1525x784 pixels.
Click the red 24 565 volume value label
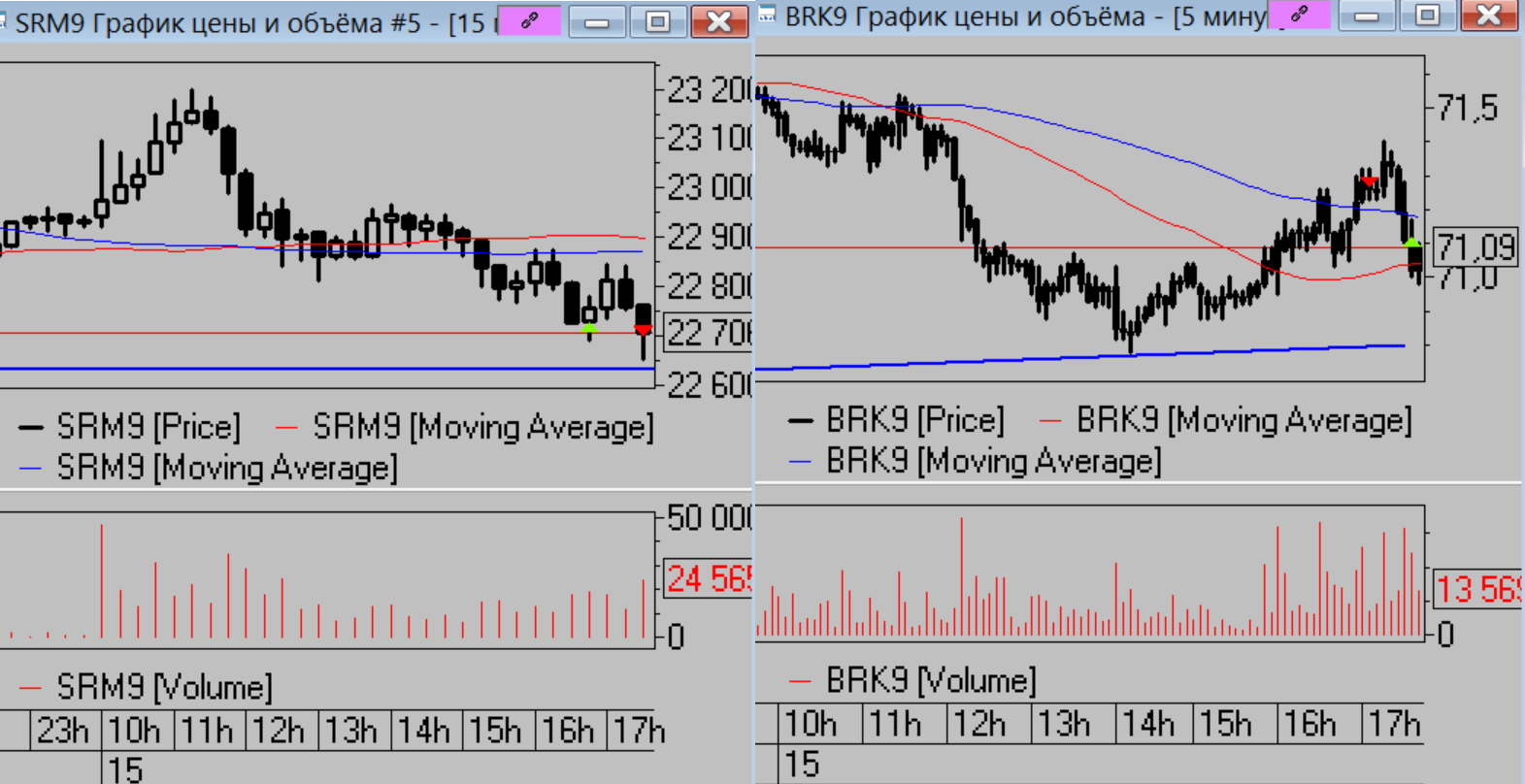tap(707, 579)
